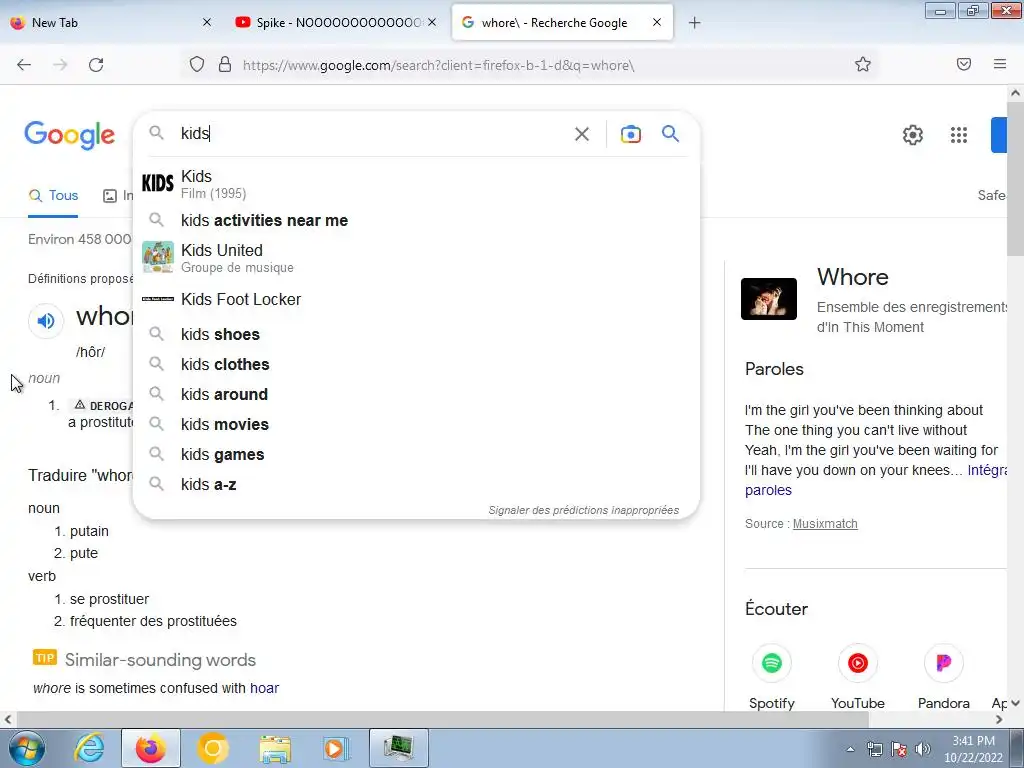
Task: Go to the Google logo homepage
Action: tap(69, 135)
